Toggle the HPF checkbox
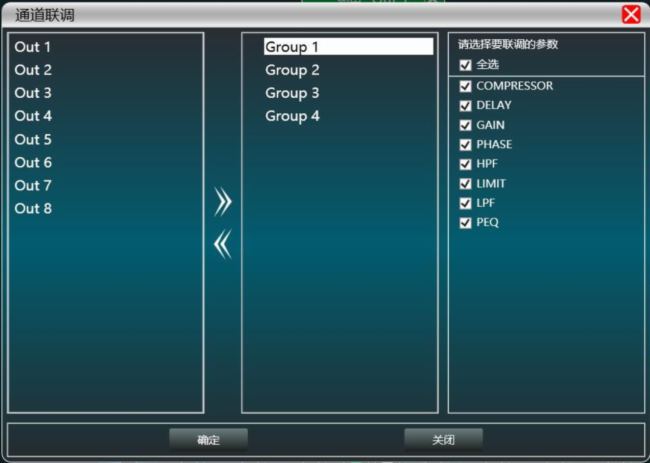This screenshot has height=463, width=650. pyautogui.click(x=465, y=164)
